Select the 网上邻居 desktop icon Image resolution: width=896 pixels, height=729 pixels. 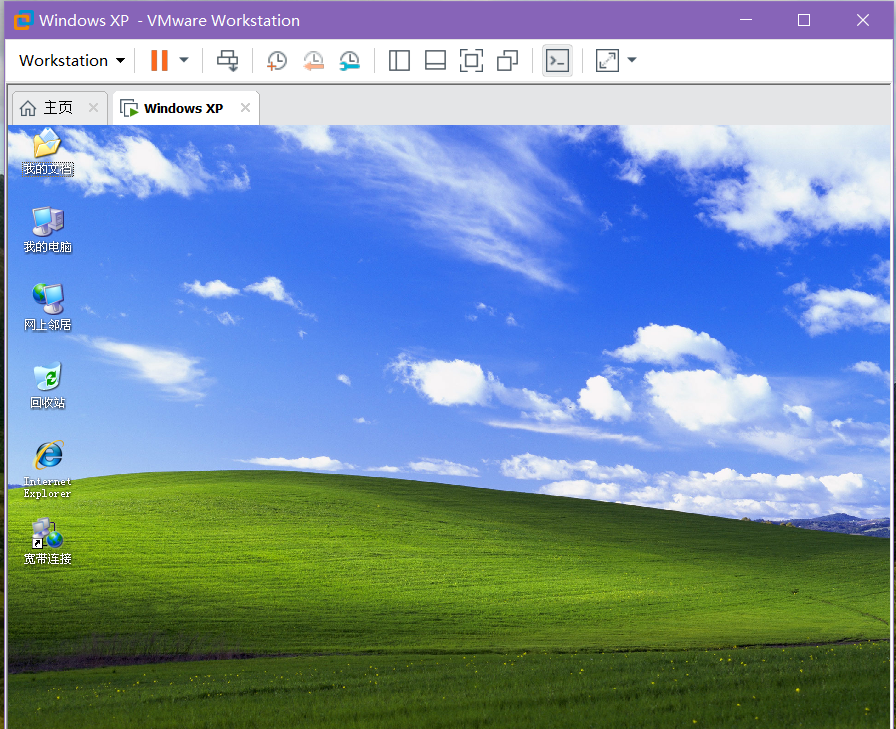(47, 308)
